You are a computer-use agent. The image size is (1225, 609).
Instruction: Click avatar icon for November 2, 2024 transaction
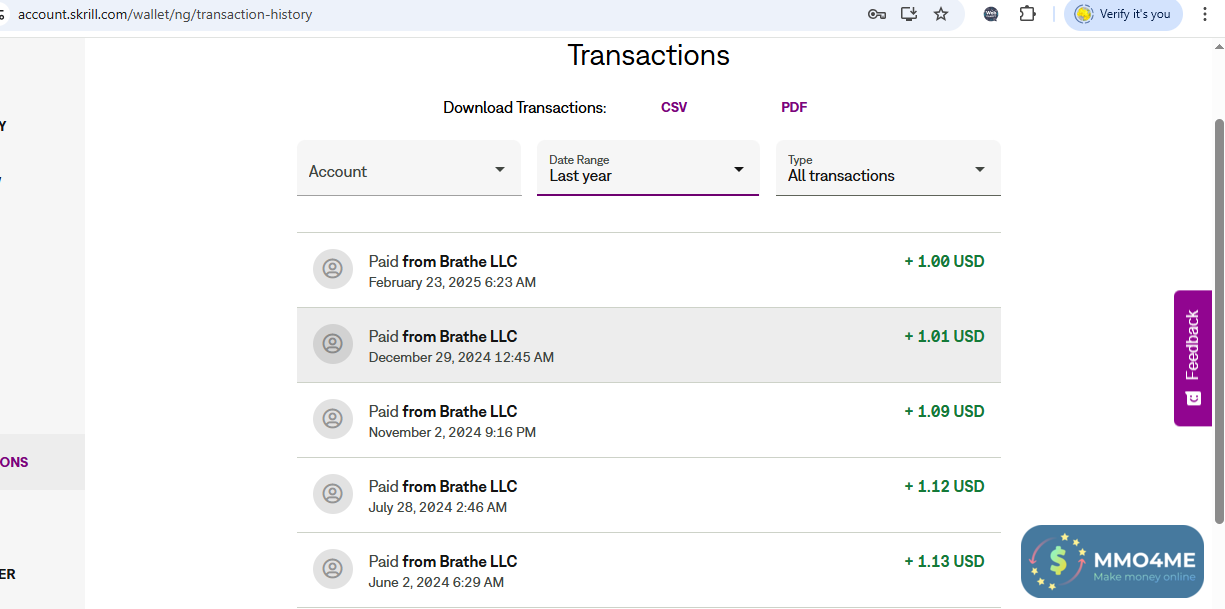pos(333,419)
